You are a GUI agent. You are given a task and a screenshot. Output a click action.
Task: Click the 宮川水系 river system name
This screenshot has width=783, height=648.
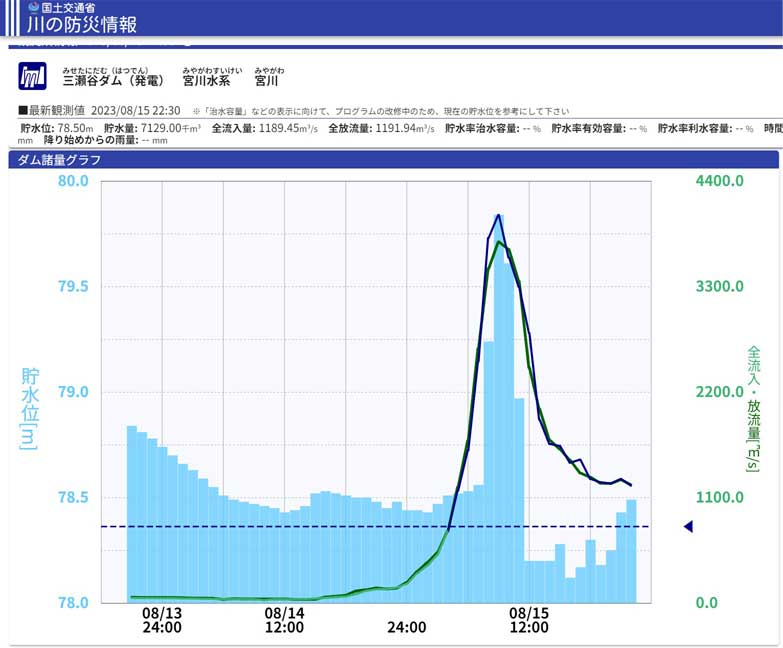[x=206, y=81]
